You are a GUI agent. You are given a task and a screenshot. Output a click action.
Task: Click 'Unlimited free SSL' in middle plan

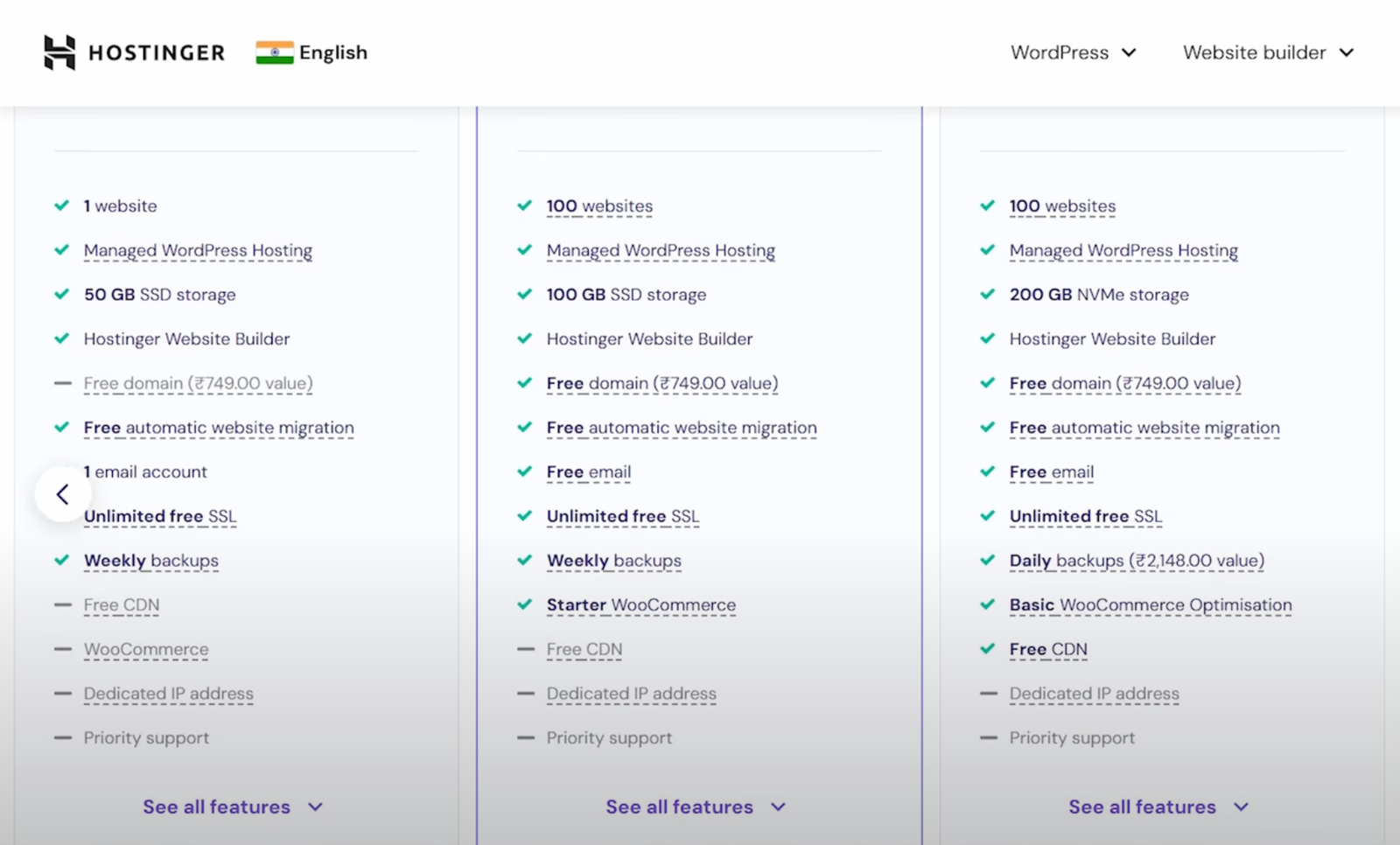click(623, 516)
